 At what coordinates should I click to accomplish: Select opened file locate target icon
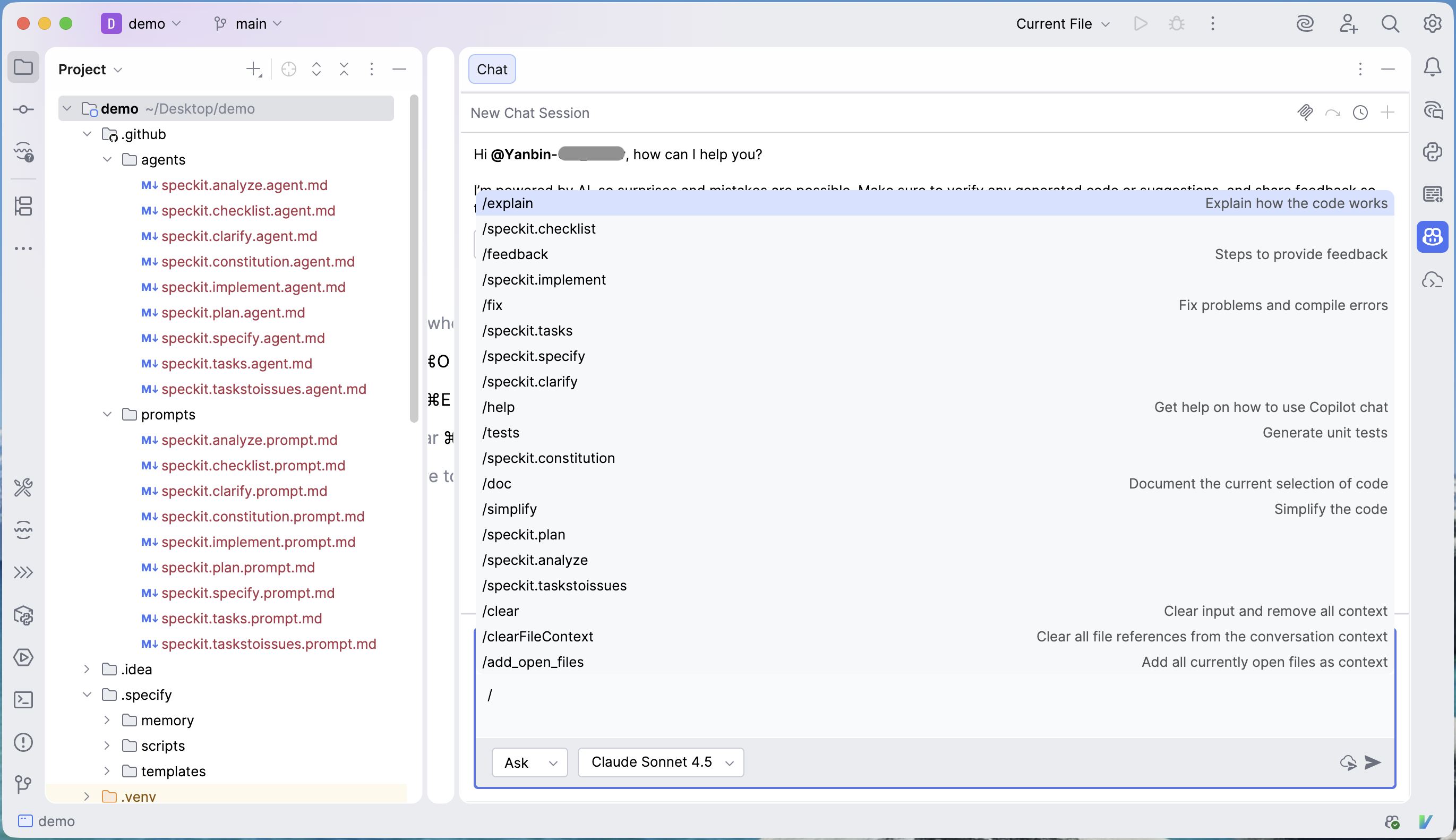click(288, 69)
